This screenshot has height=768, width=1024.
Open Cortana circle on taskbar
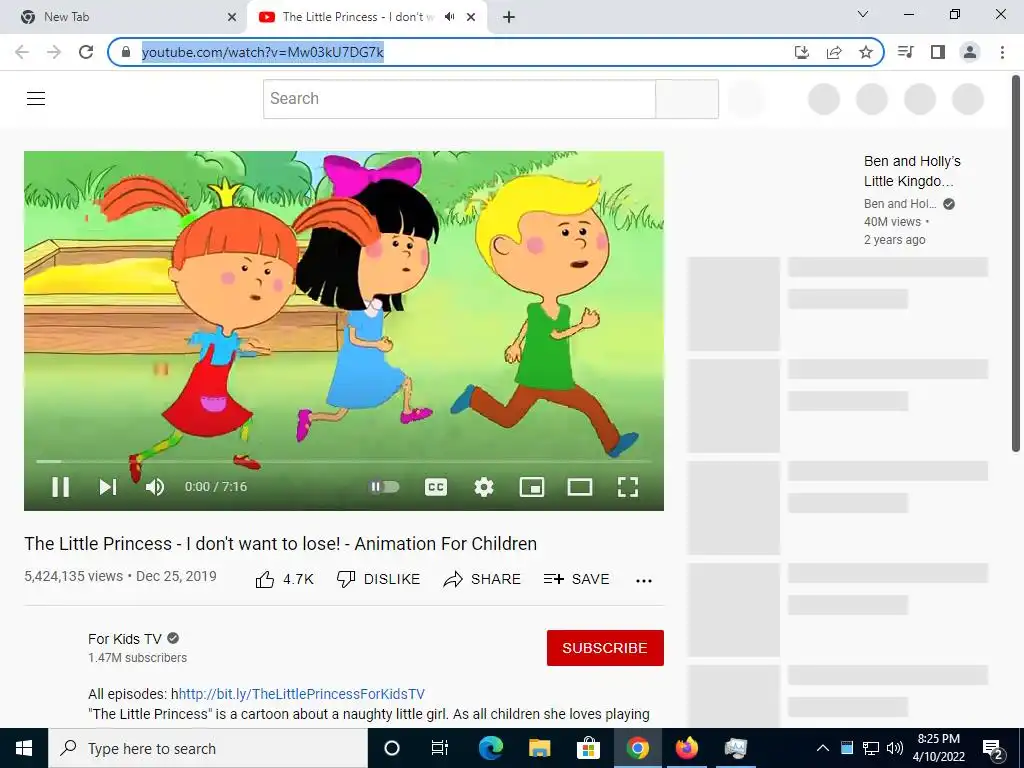click(x=392, y=748)
